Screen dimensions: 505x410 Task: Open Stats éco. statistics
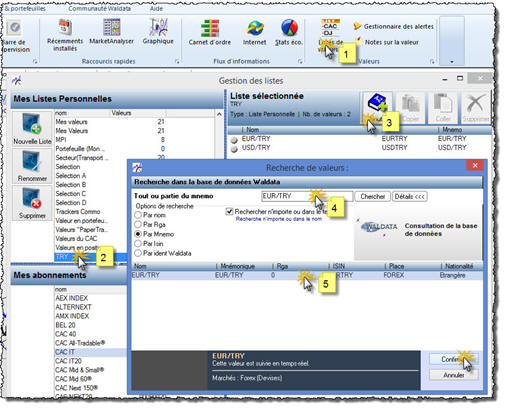click(289, 32)
